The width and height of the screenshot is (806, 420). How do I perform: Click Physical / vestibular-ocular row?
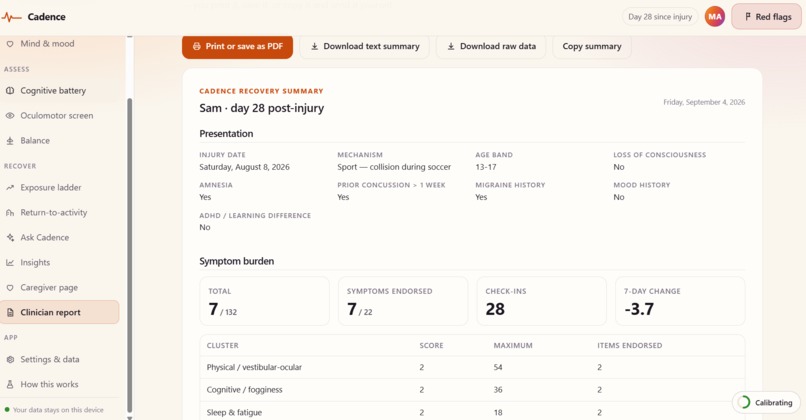(x=472, y=368)
